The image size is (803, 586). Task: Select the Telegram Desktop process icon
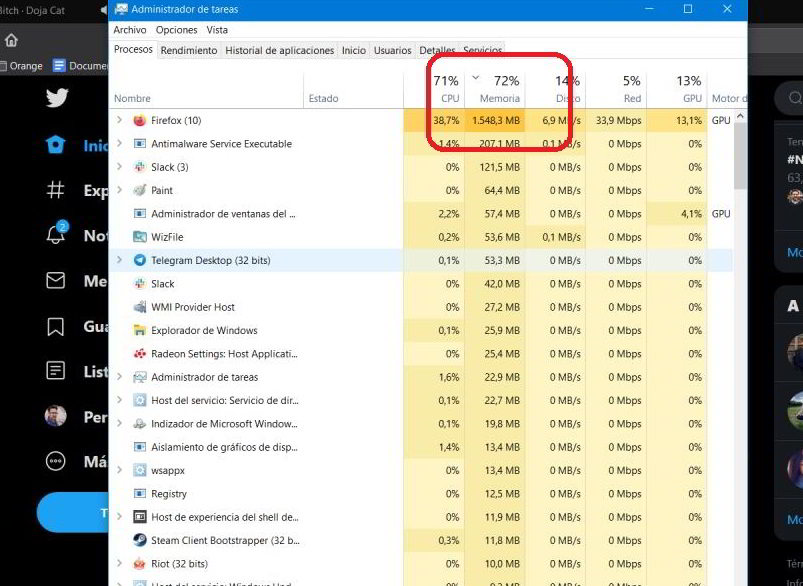click(x=140, y=261)
